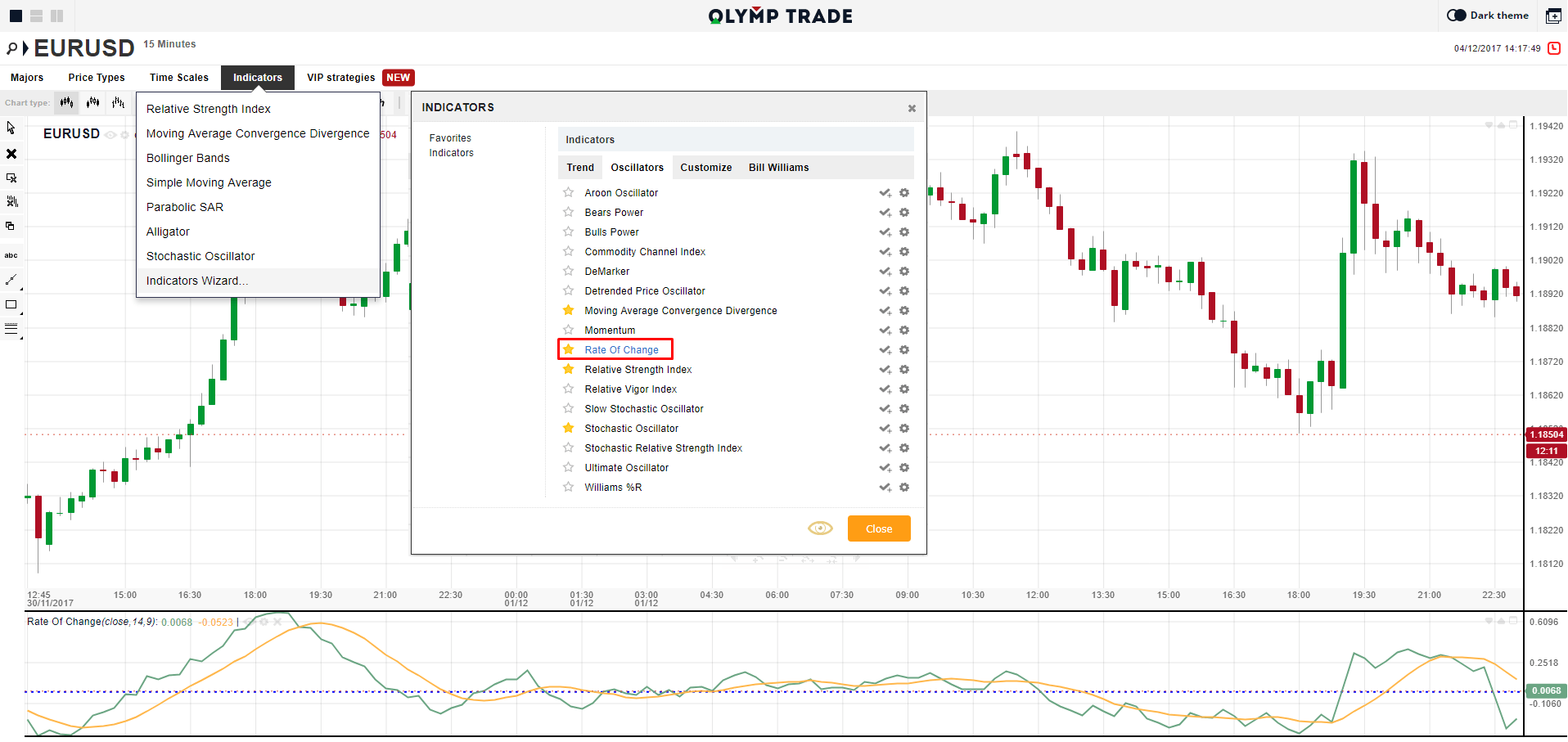The width and height of the screenshot is (1568, 742).
Task: Open new chart window icon
Action: pyautogui.click(x=1552, y=16)
